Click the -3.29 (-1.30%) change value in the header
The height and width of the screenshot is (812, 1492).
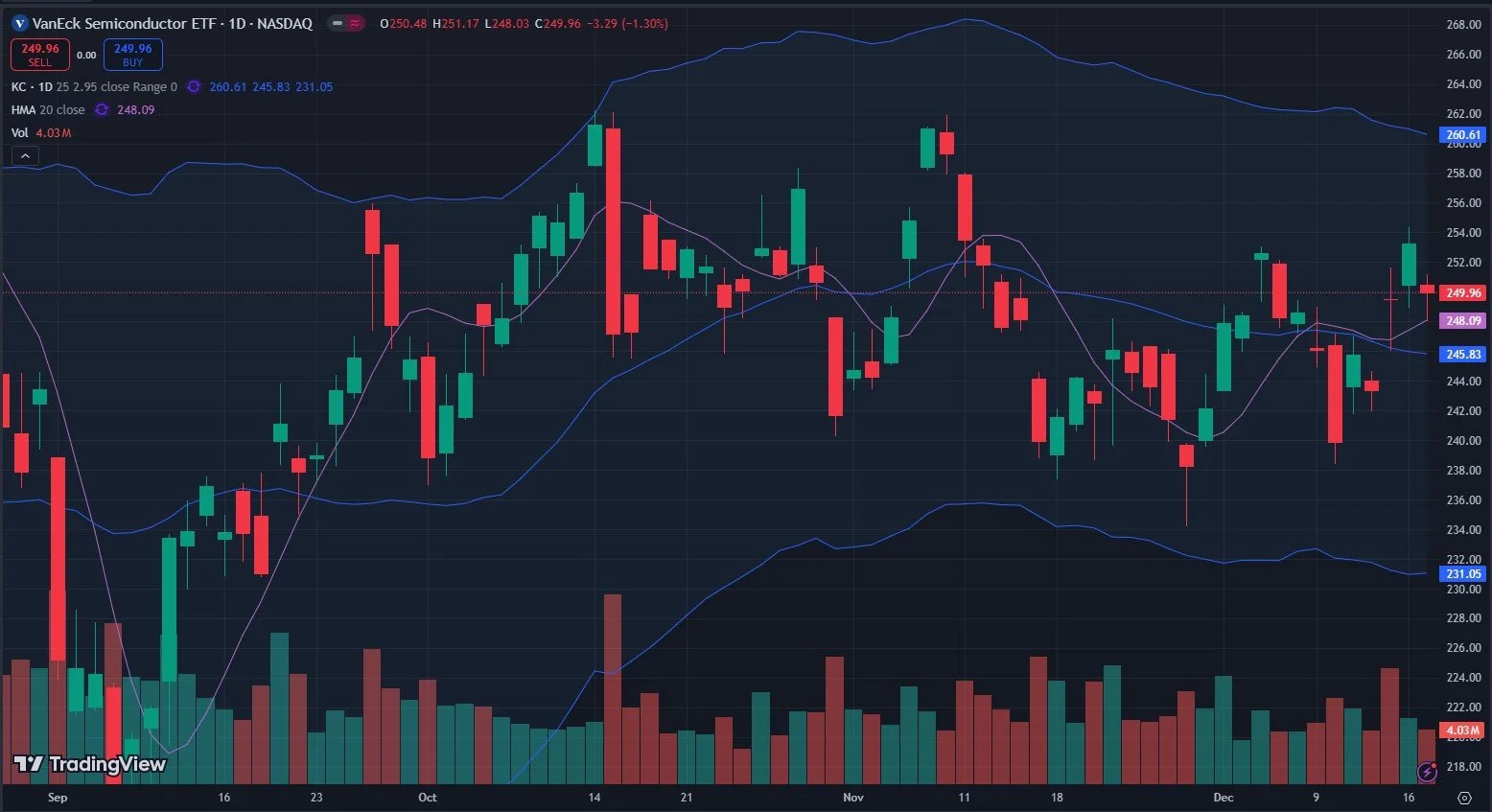coord(627,23)
